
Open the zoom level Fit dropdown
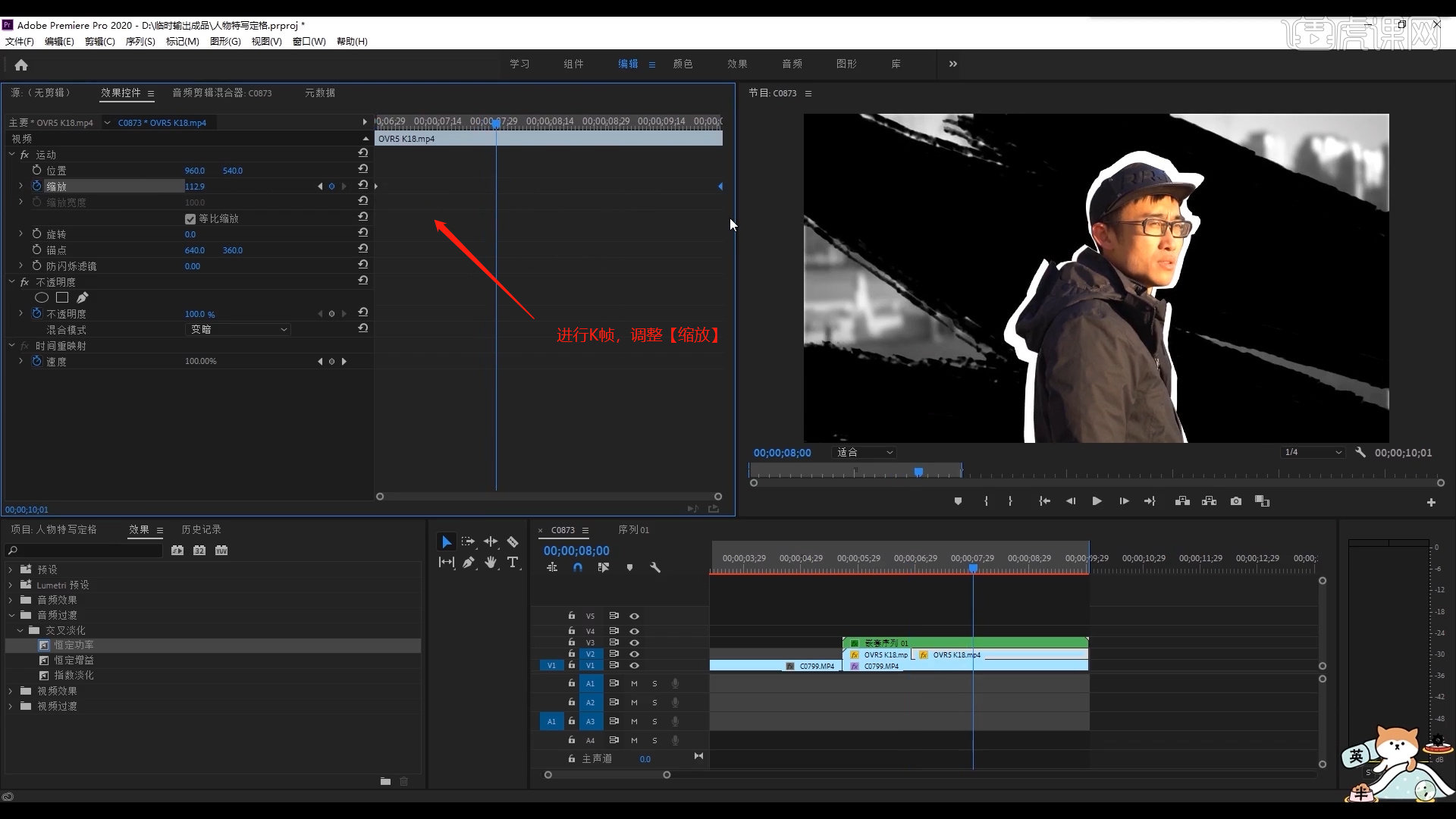(864, 453)
